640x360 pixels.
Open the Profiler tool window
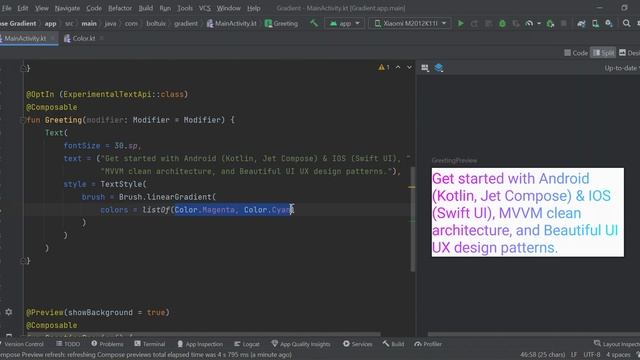tap(428, 344)
